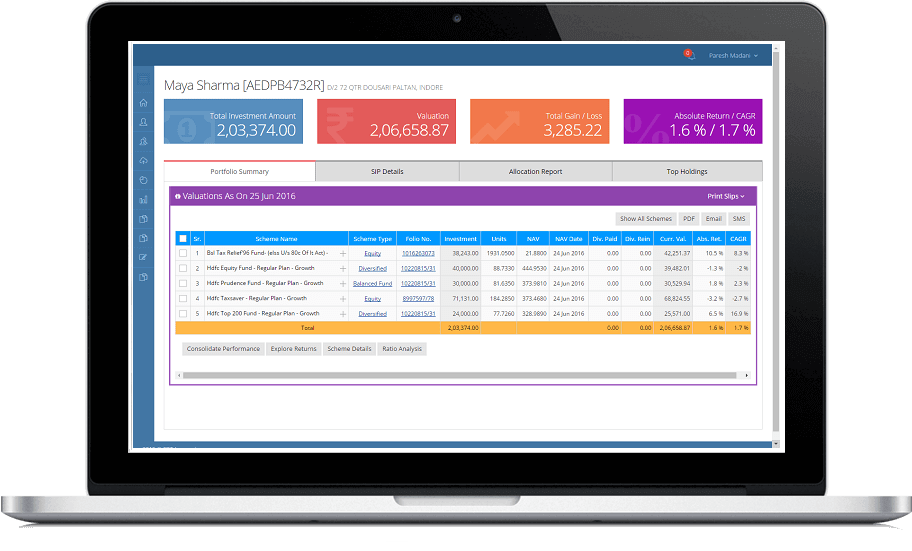Open the Paresh Madani user menu
Viewport: 912px width, 551px height.
pos(733,55)
